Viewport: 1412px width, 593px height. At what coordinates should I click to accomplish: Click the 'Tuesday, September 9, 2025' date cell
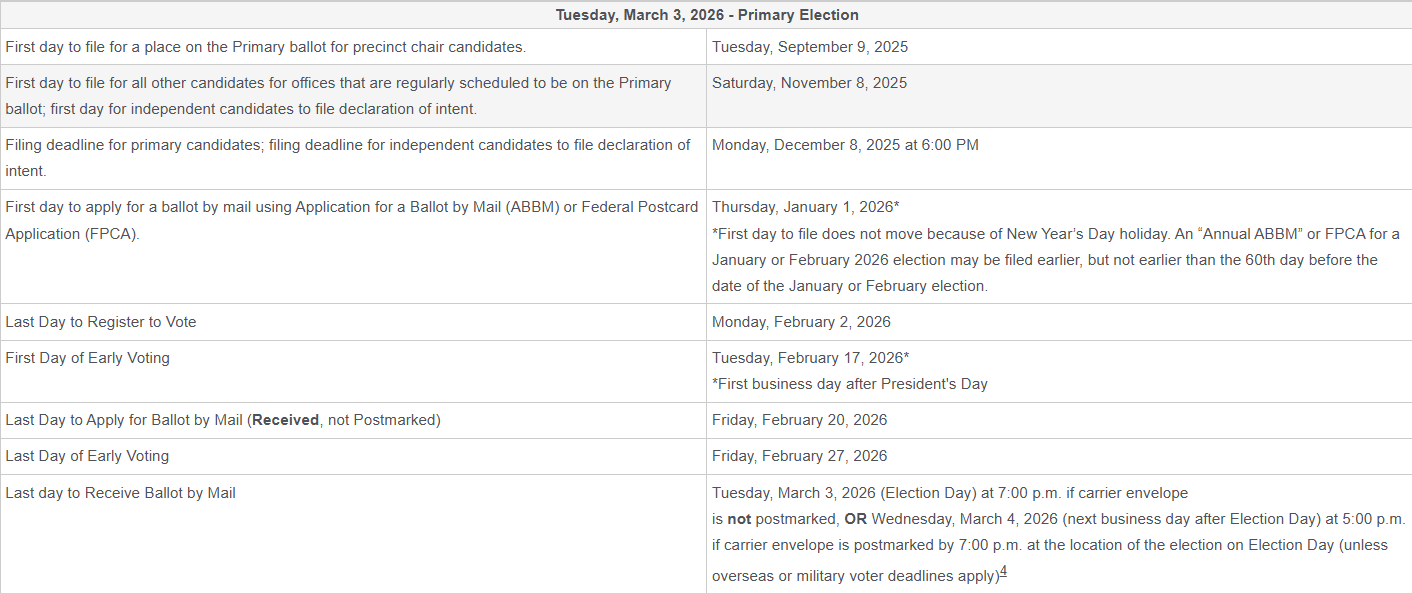[810, 47]
